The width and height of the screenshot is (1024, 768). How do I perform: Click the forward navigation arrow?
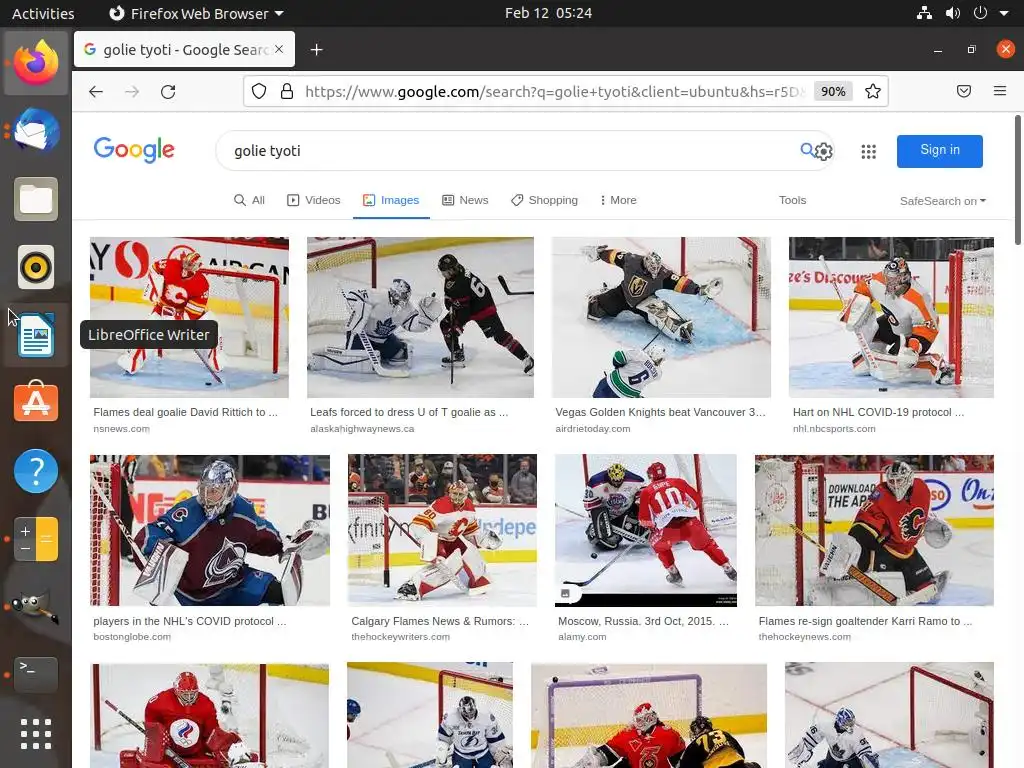[x=132, y=91]
